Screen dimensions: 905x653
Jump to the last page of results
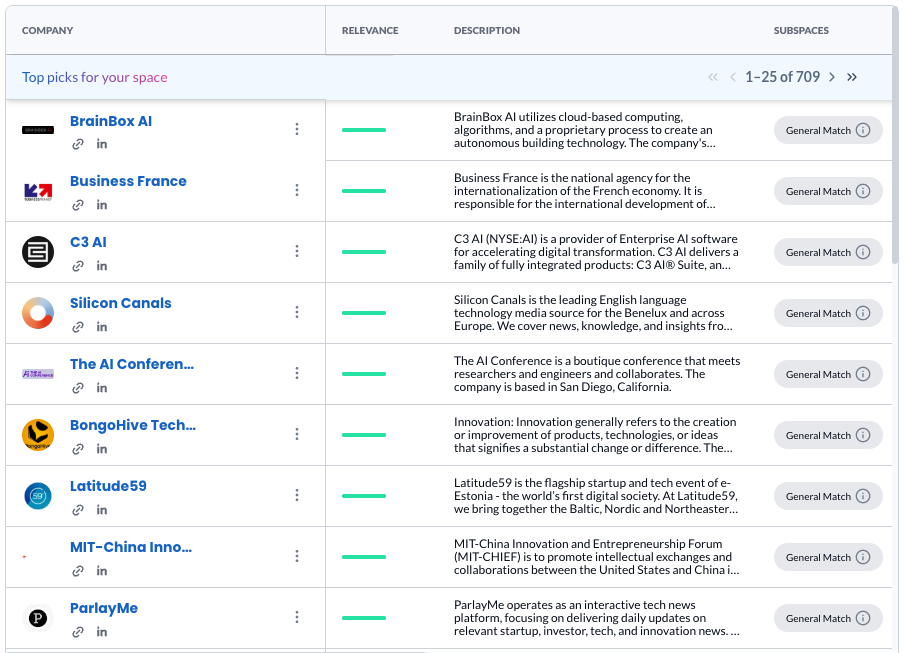(x=852, y=77)
